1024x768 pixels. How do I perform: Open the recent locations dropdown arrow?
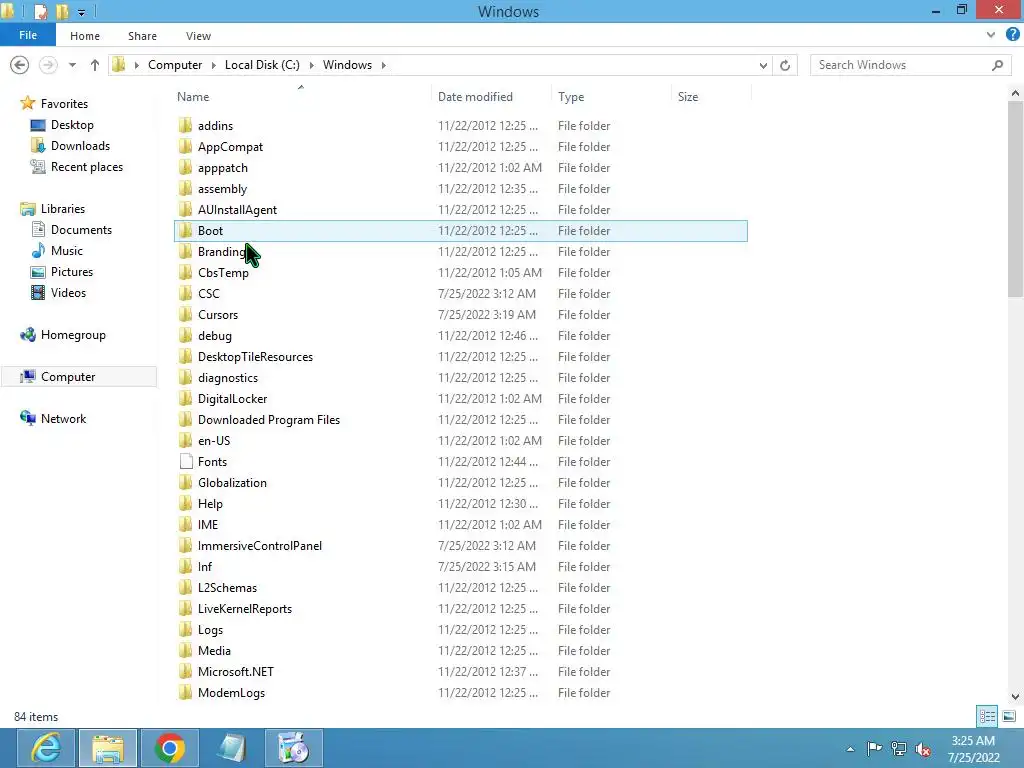pos(72,65)
